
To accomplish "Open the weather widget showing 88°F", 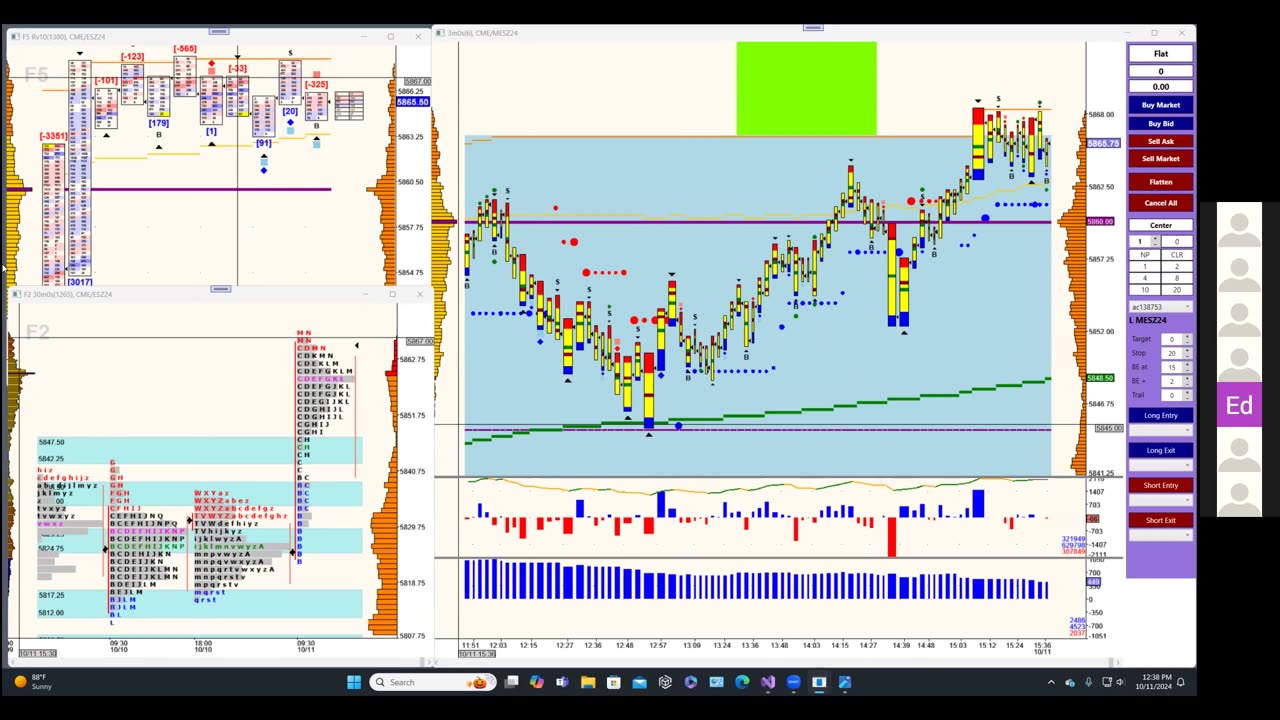I will (33, 682).
